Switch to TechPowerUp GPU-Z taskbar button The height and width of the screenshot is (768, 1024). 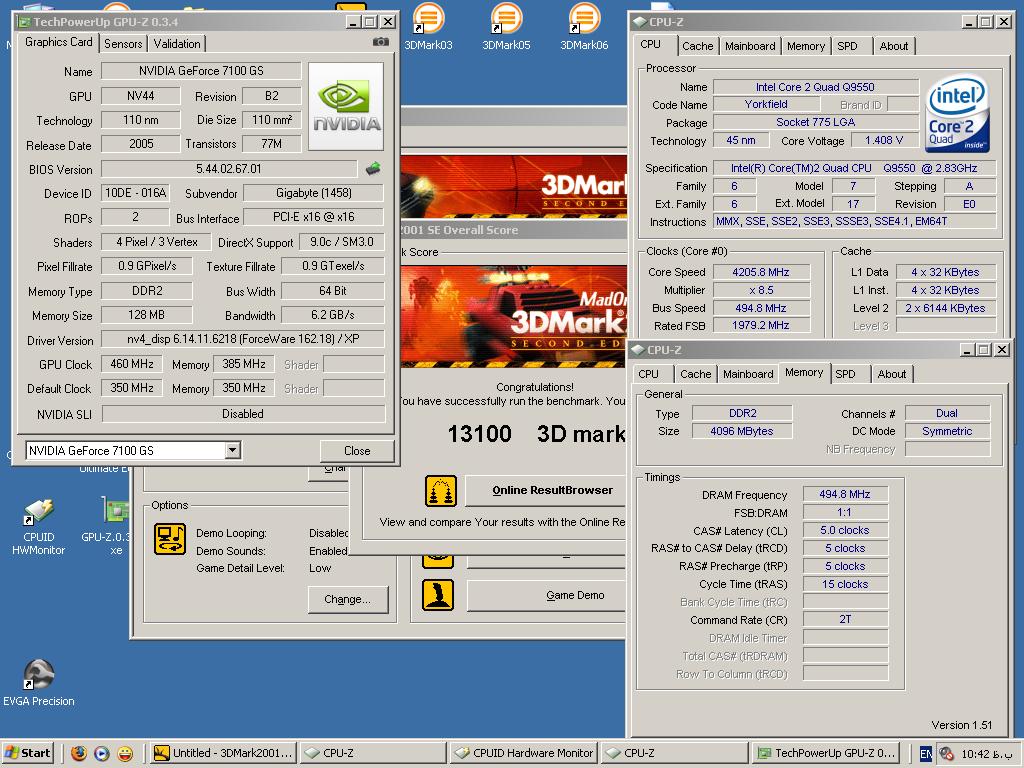(825, 753)
